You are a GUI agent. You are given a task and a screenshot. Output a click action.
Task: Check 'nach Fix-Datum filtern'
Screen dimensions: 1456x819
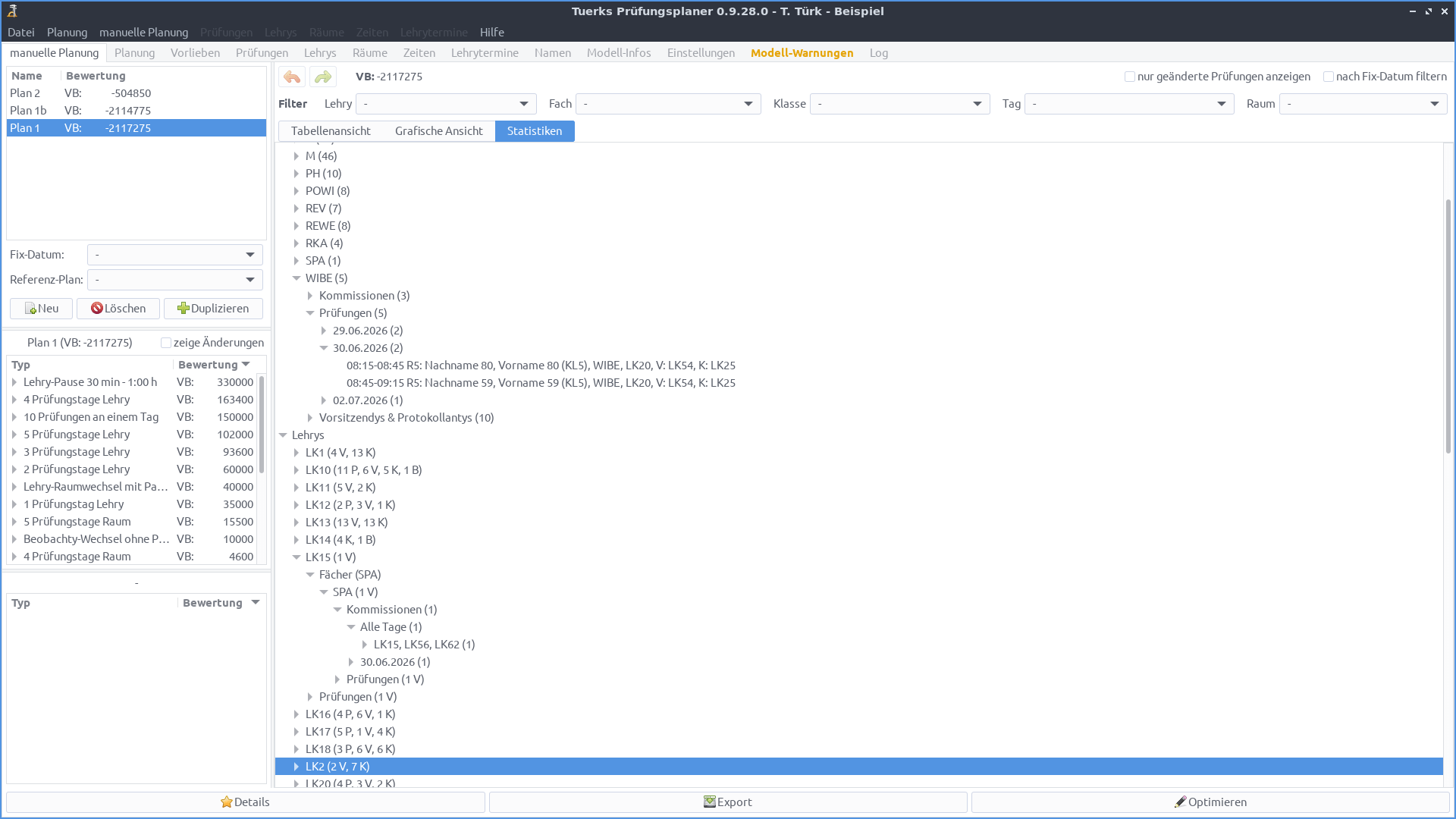pyautogui.click(x=1329, y=77)
